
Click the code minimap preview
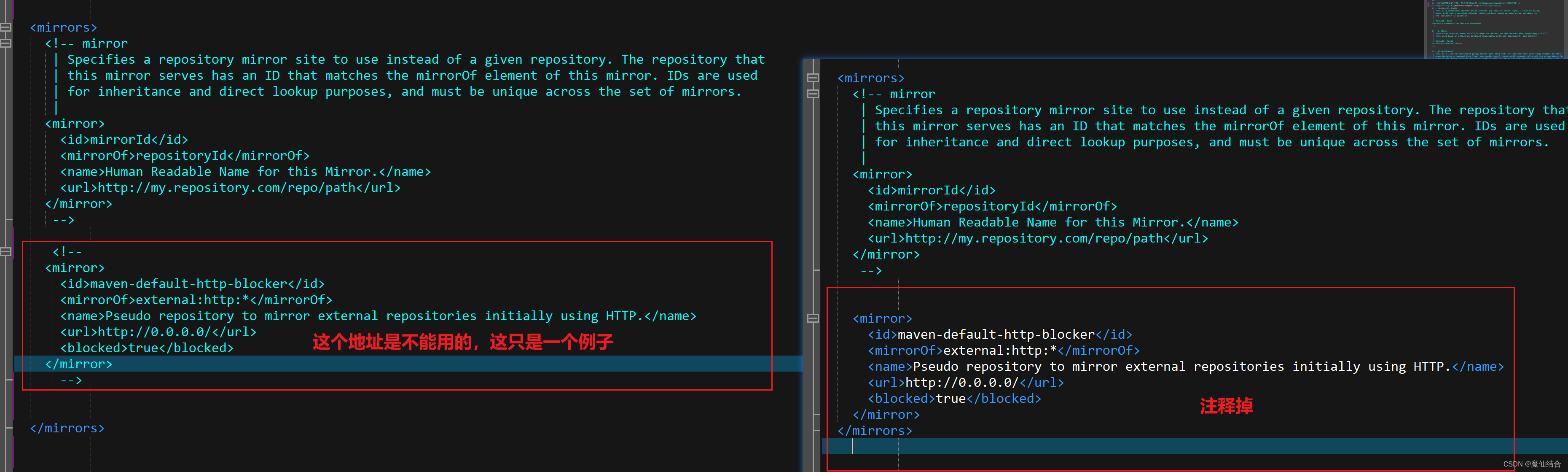coord(1495,29)
